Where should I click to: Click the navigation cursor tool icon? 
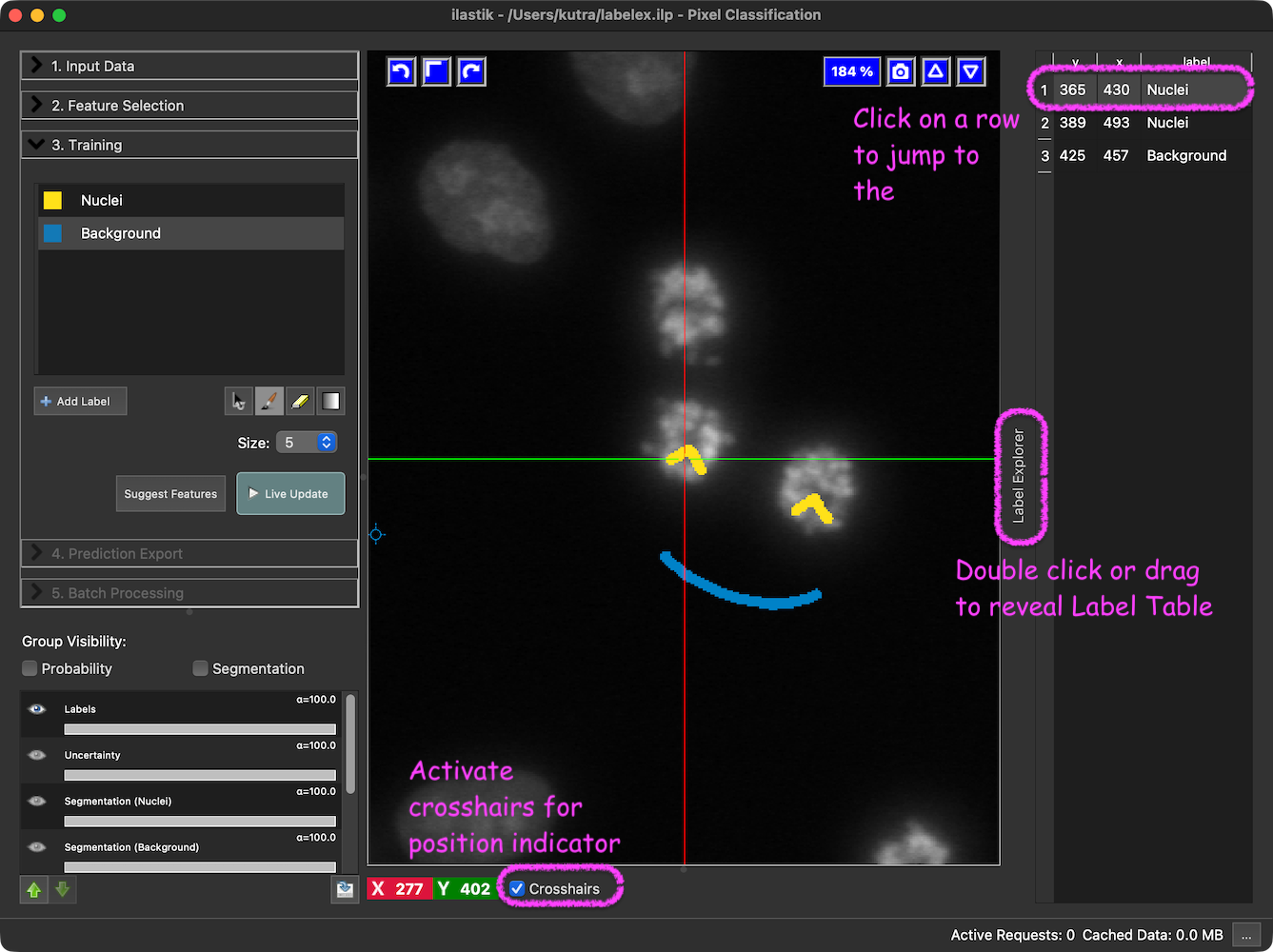tap(239, 402)
